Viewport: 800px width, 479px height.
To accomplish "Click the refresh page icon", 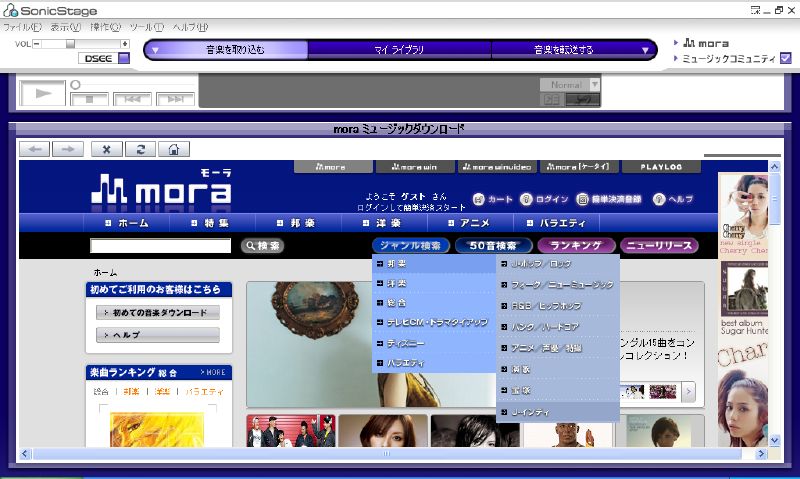I will 141,149.
